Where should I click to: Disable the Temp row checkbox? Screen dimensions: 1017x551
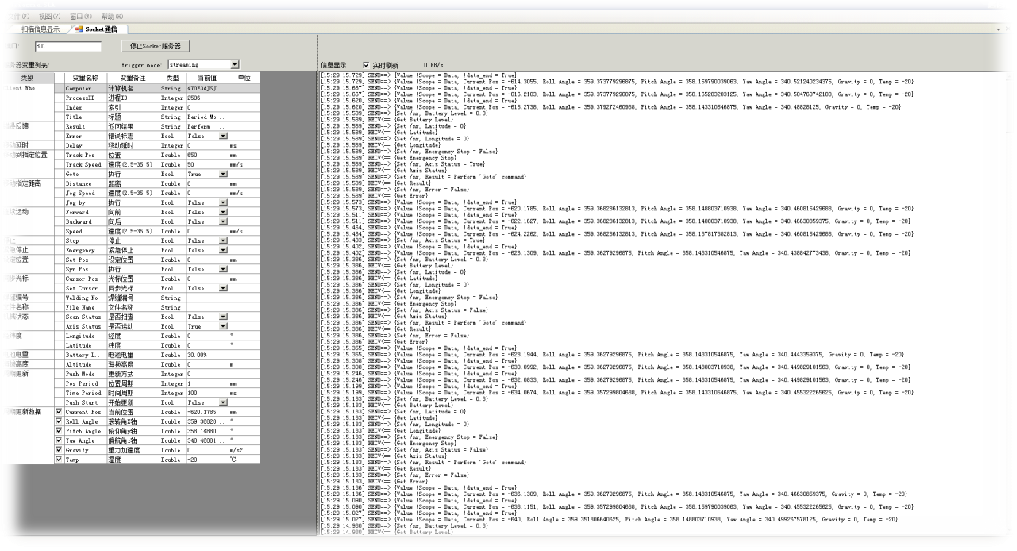pyautogui.click(x=59, y=459)
